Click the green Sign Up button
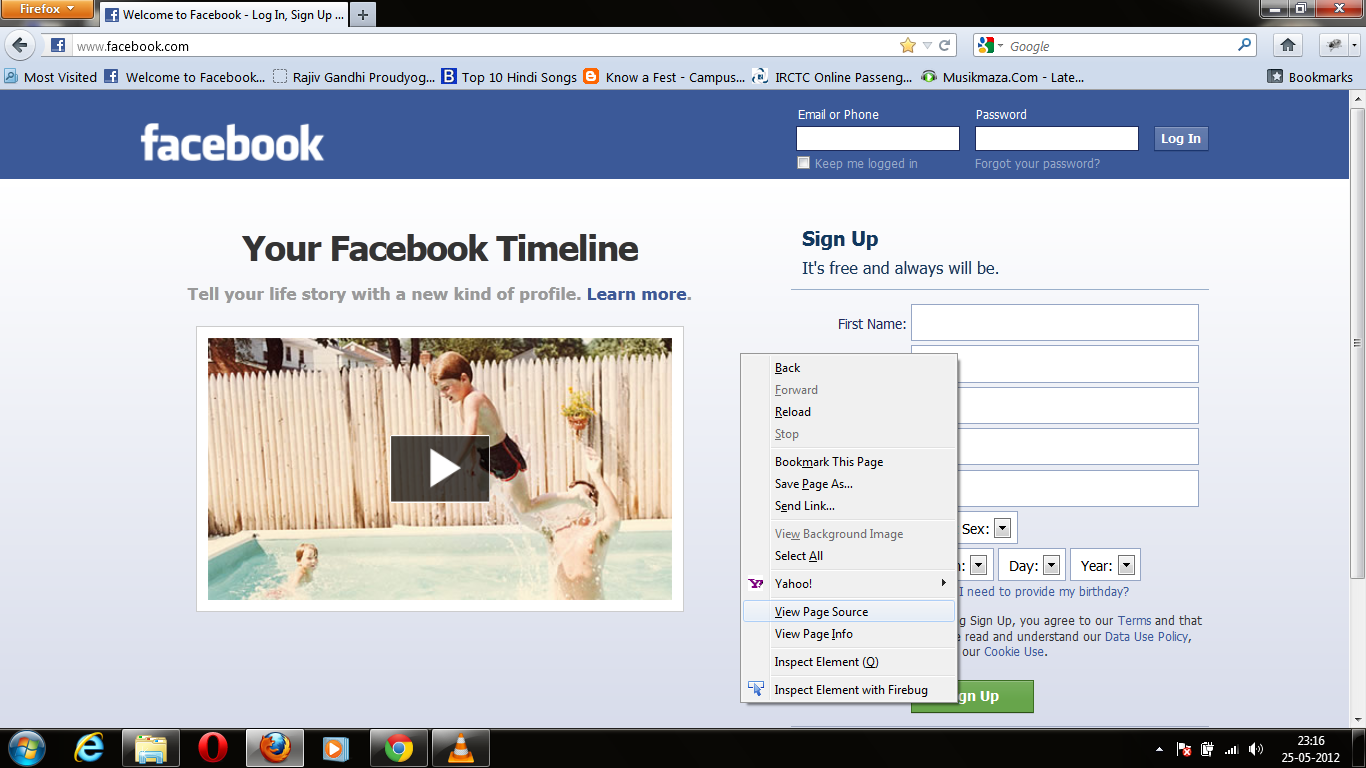Screen dimensions: 1366x768 972,696
